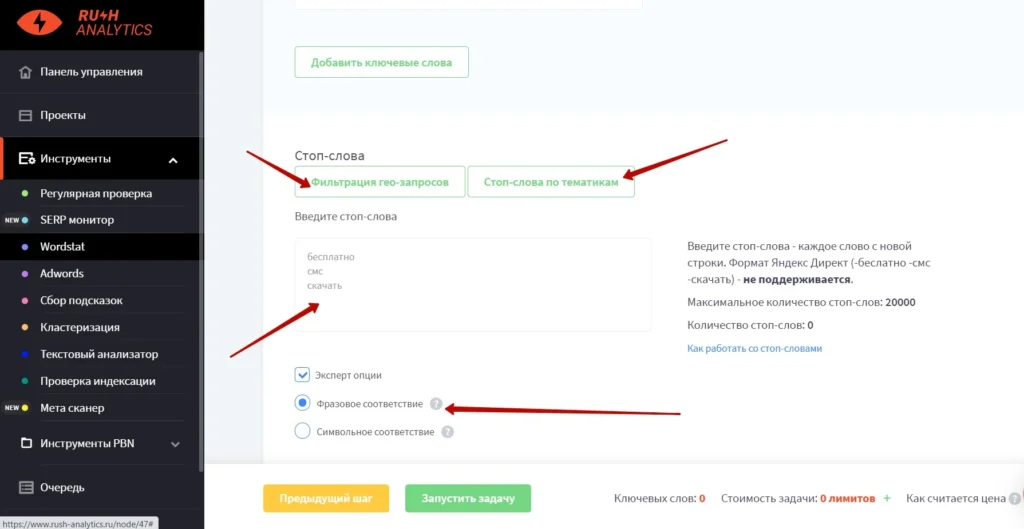Click help icon next to Символьное соответствие
The width and height of the screenshot is (1024, 529).
click(x=447, y=432)
